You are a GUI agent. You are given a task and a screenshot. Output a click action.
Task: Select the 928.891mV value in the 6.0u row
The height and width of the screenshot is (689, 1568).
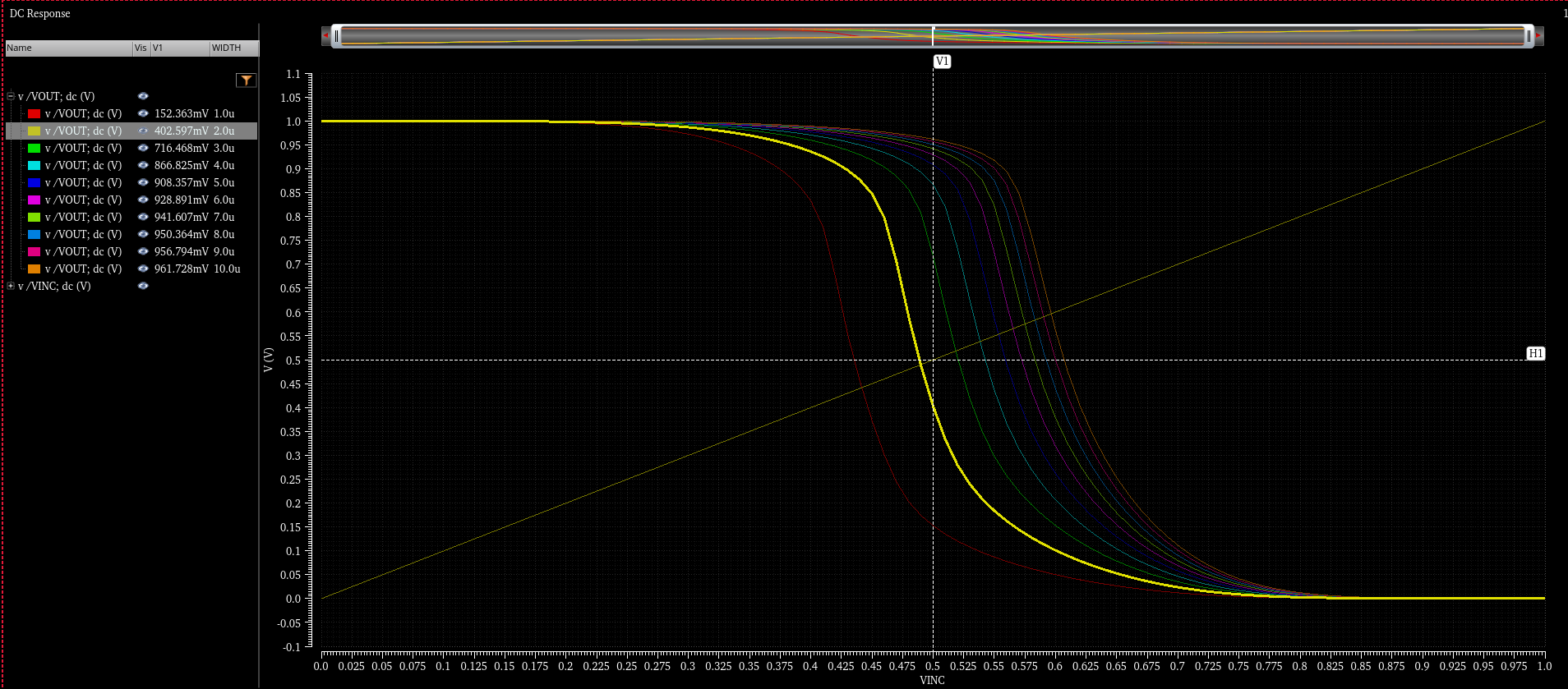coord(182,200)
